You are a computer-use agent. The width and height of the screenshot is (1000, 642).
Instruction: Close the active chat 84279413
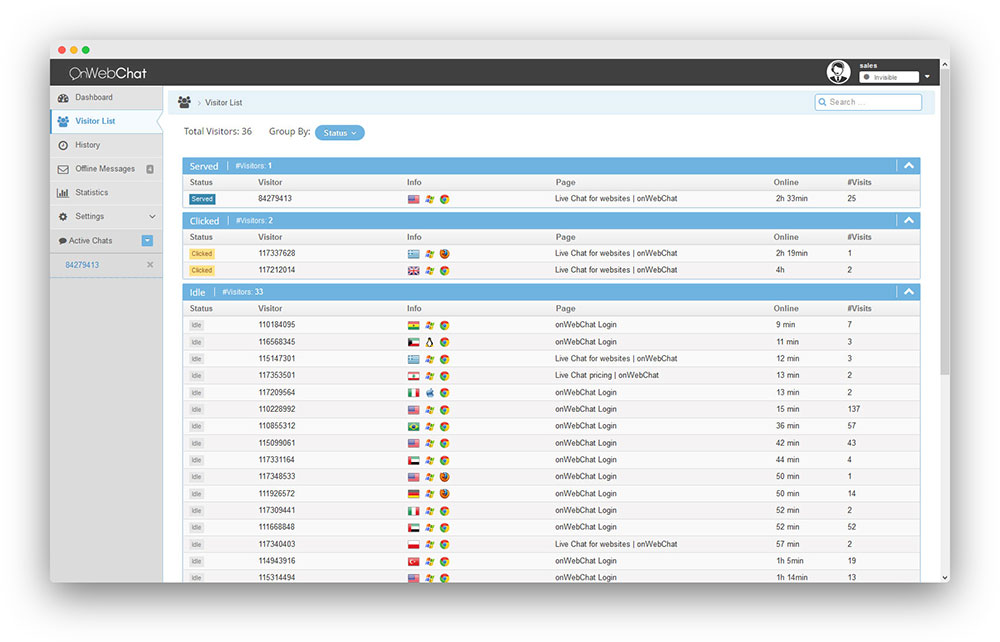(x=150, y=265)
